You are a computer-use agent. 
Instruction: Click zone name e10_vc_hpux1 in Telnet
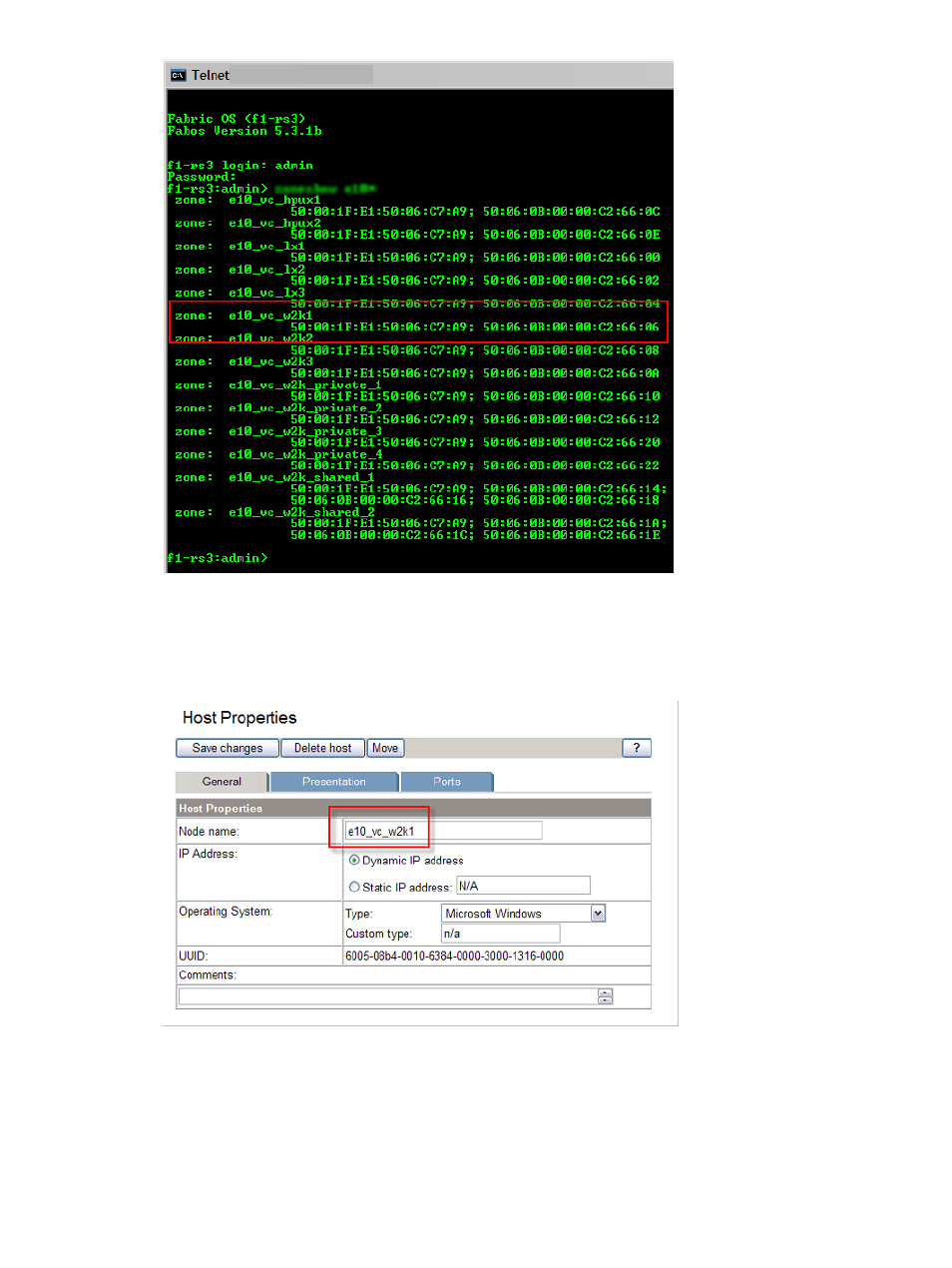click(274, 200)
